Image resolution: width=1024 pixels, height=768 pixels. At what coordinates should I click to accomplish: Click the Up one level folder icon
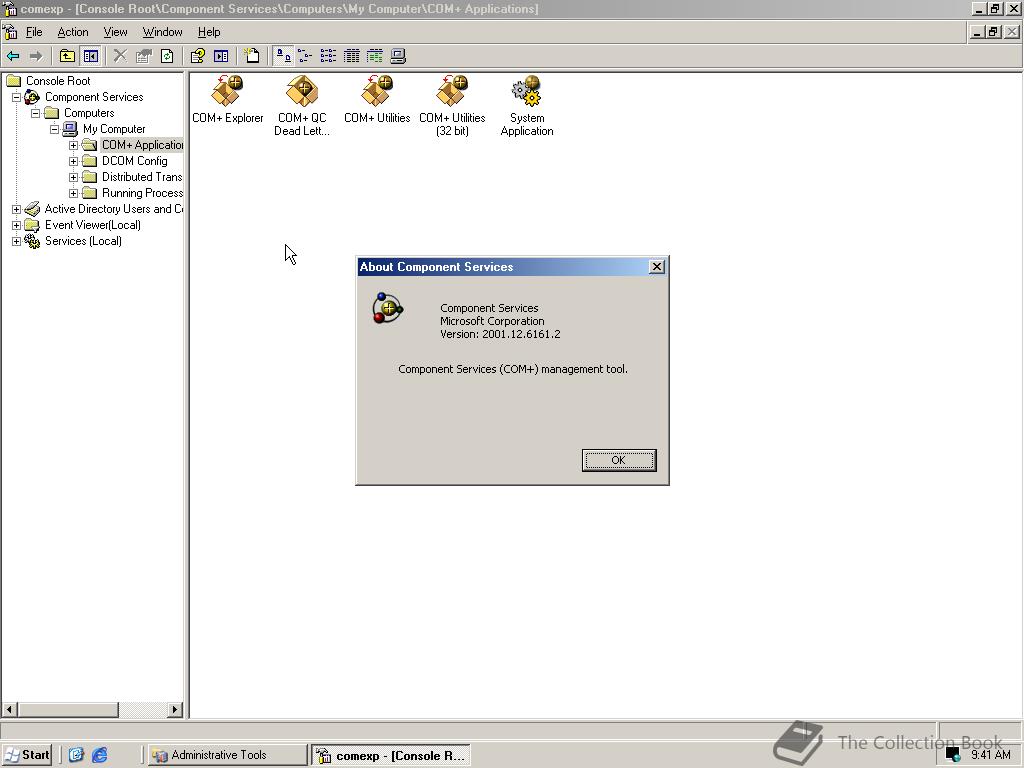click(67, 56)
